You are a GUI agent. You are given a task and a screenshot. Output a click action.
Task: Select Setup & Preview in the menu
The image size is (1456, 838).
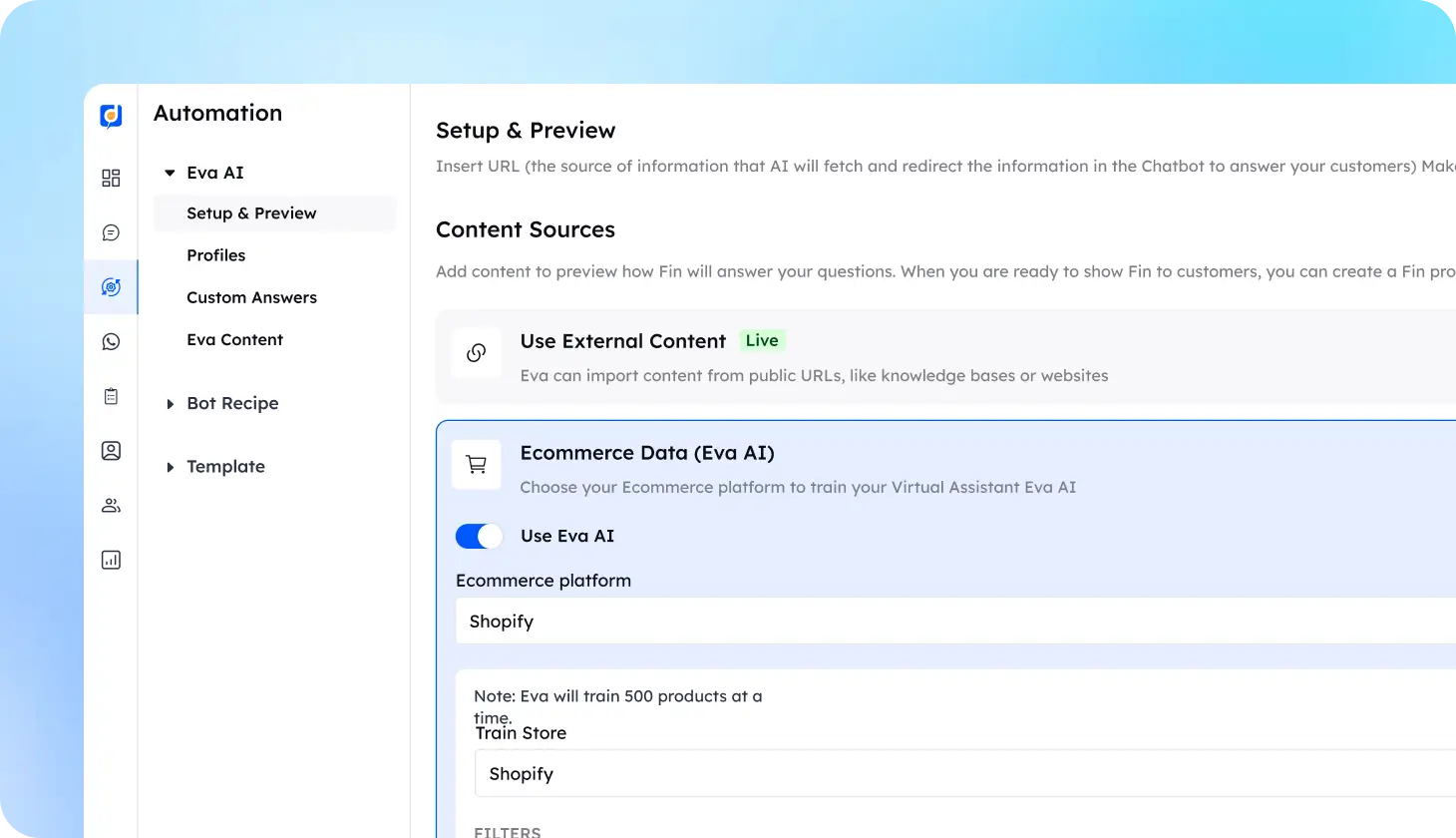(x=274, y=213)
